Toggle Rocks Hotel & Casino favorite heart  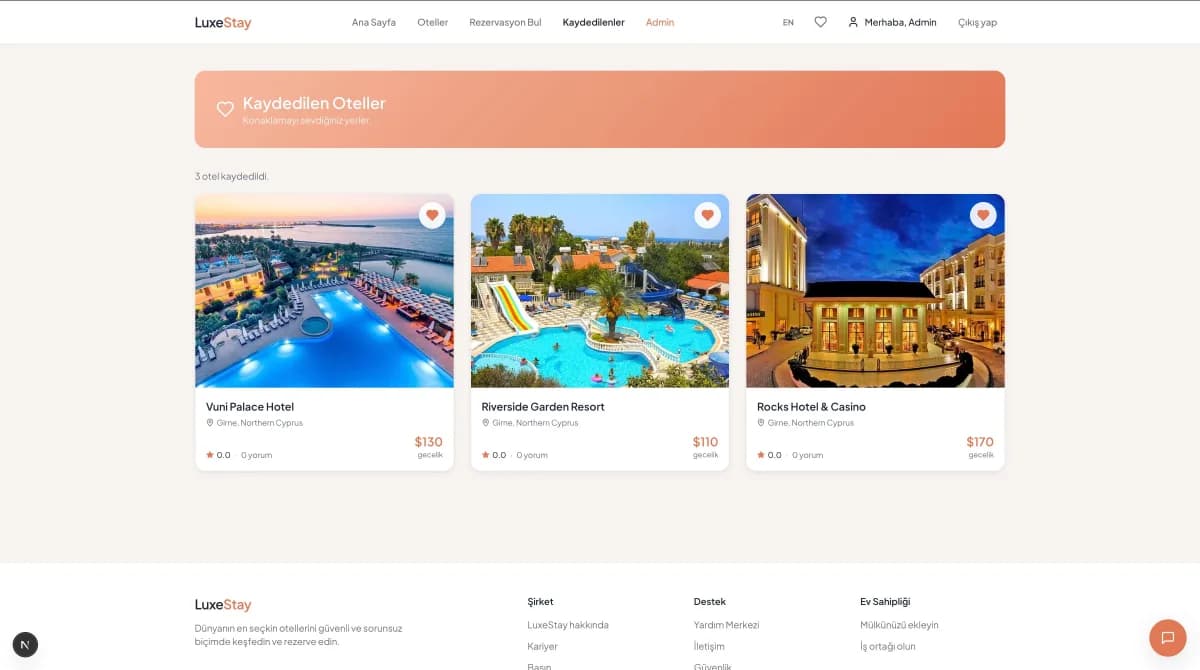pyautogui.click(x=983, y=215)
